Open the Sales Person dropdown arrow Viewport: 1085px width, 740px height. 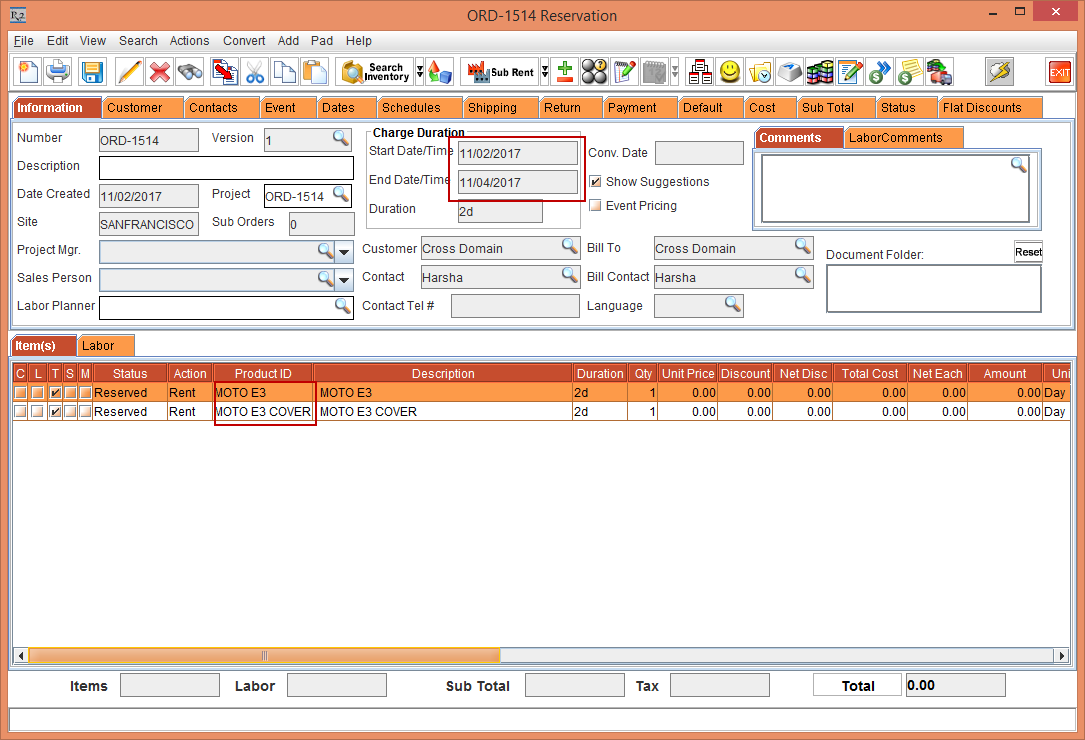(x=344, y=278)
